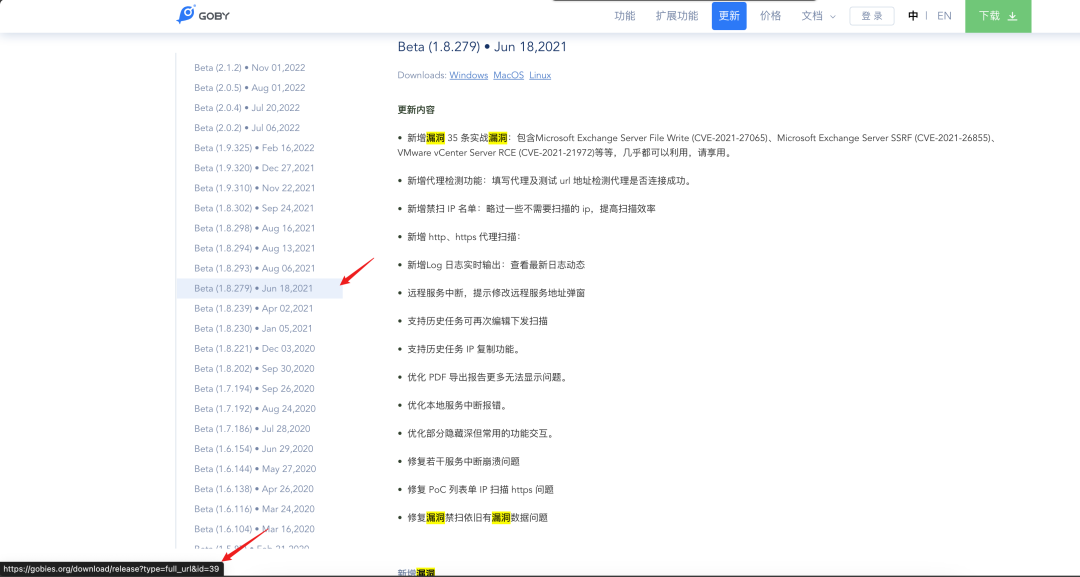
Task: Download the Linux version link
Action: coord(540,75)
